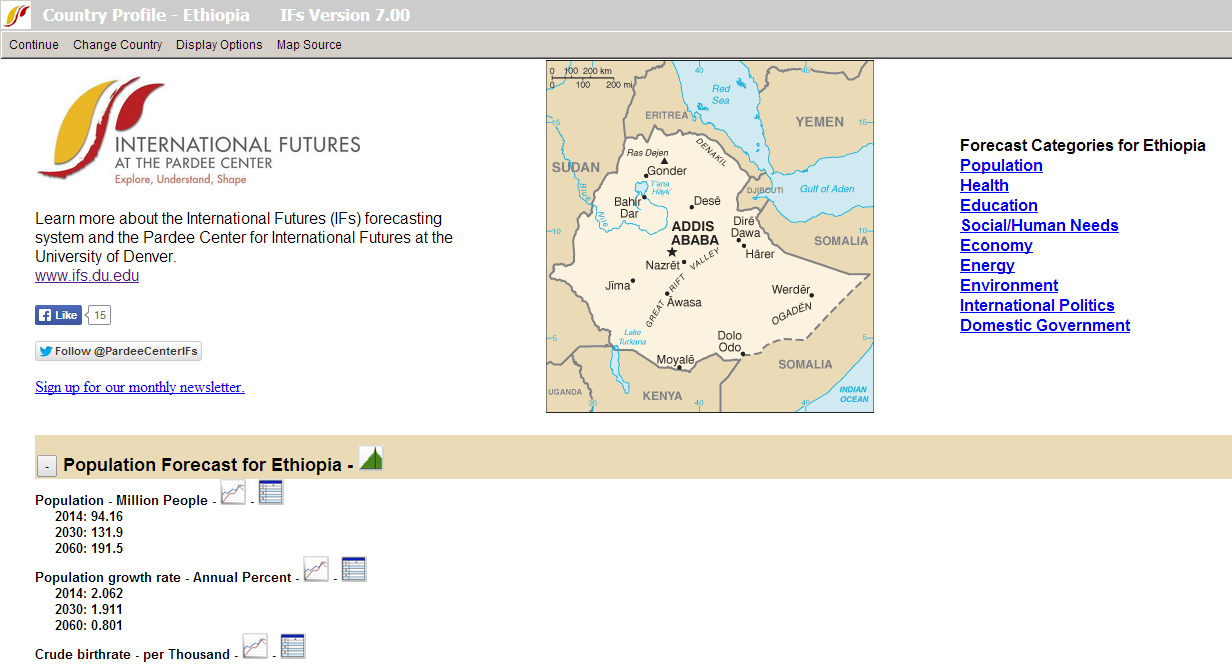Open Crude birthrate line graph icon
1232x665 pixels.
click(x=255, y=647)
